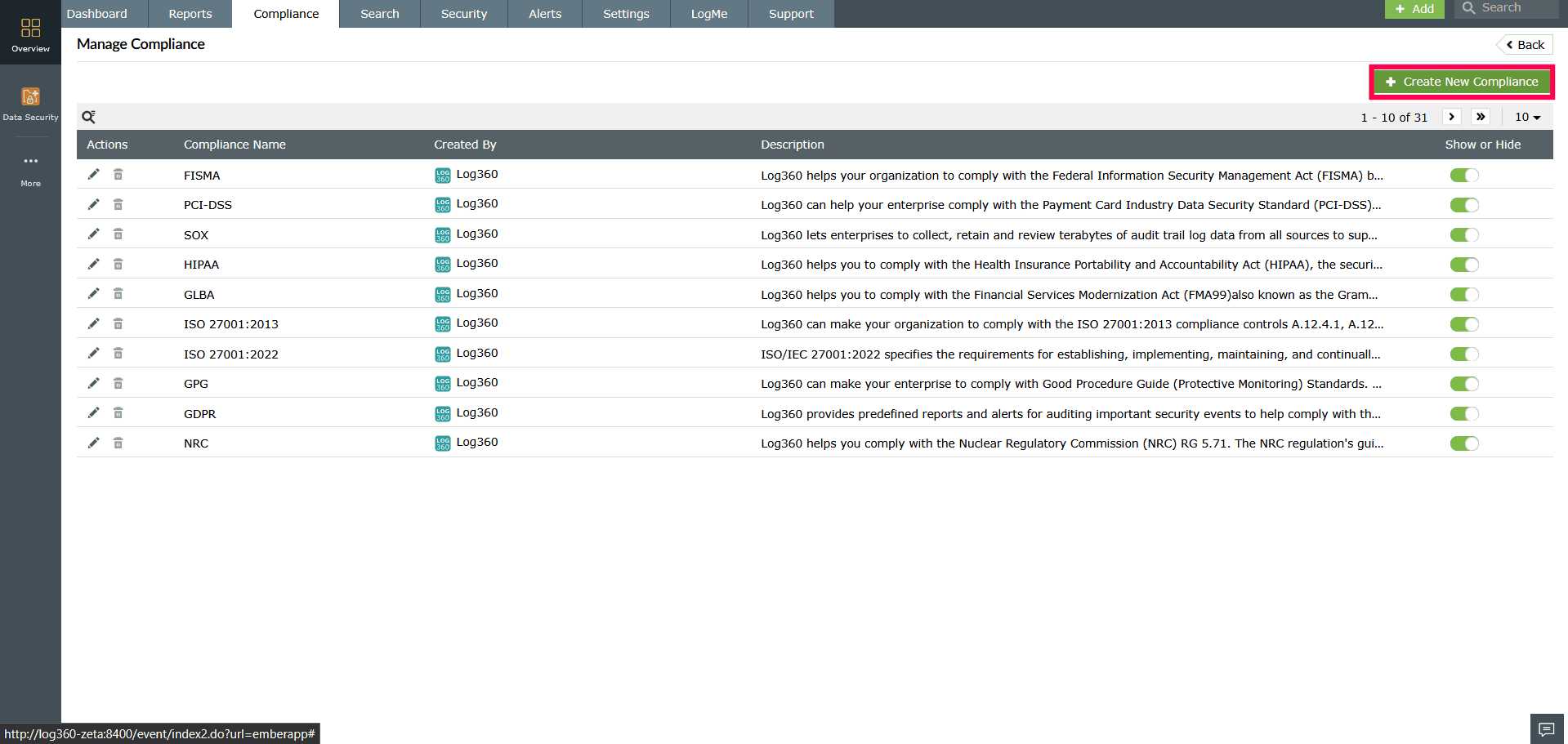Toggle visibility of HIPAA compliance

[1464, 265]
